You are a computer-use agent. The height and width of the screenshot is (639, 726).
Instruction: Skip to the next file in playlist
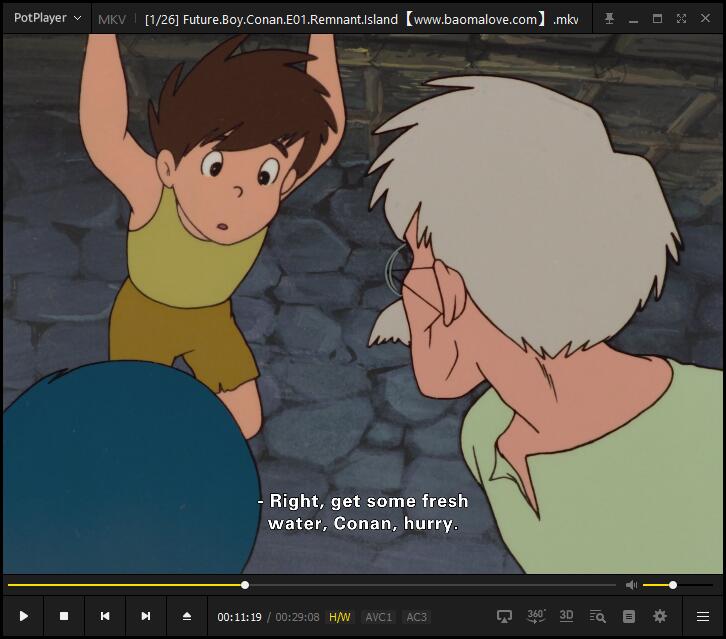[x=145, y=616]
